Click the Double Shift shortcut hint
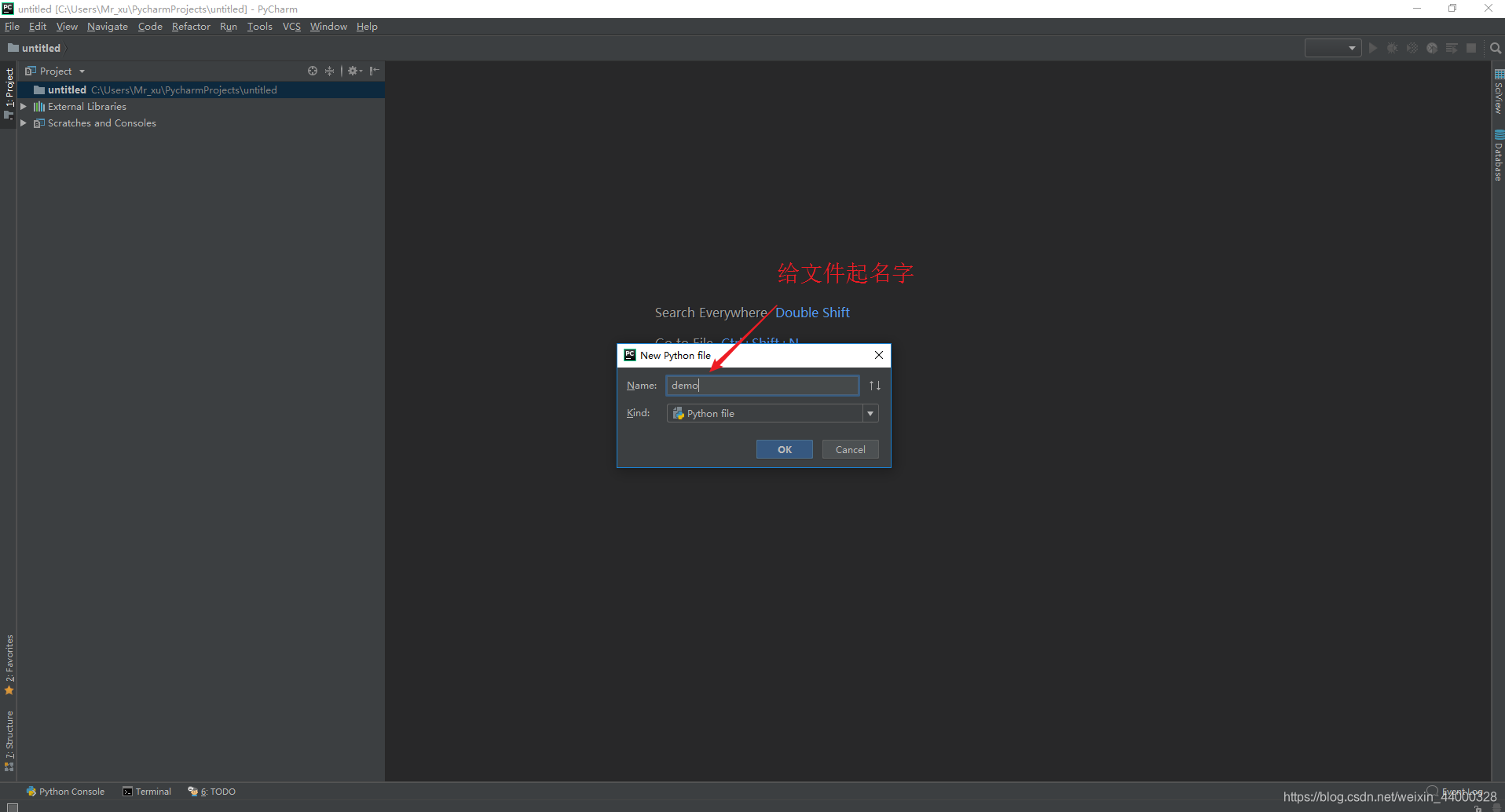The width and height of the screenshot is (1505, 812). tap(812, 313)
